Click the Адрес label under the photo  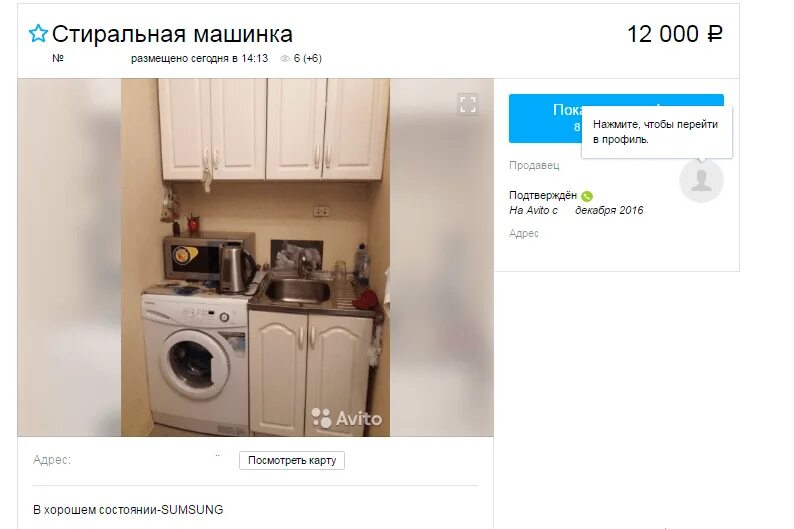pyautogui.click(x=52, y=460)
